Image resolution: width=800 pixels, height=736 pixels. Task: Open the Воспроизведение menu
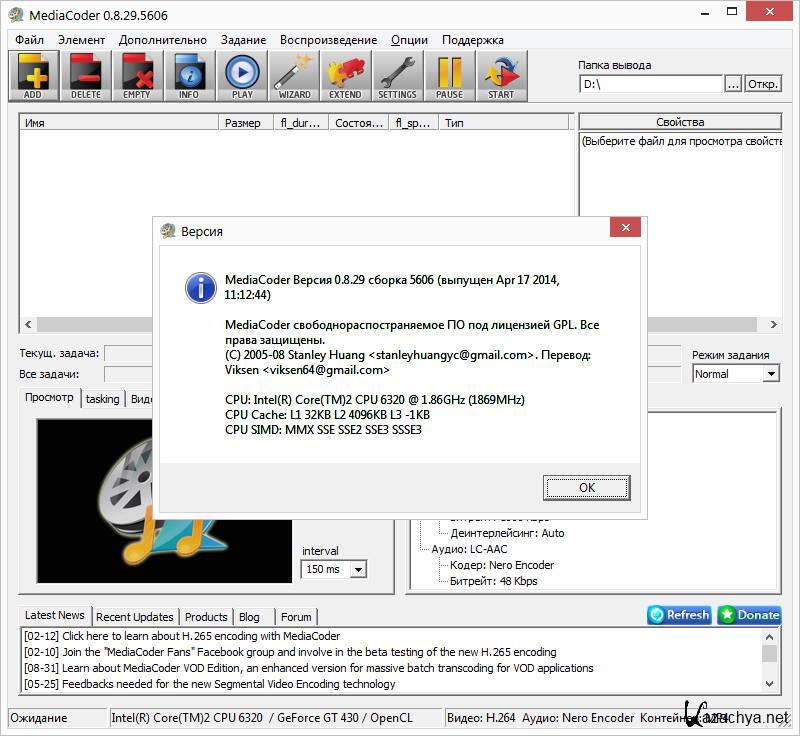(x=328, y=40)
